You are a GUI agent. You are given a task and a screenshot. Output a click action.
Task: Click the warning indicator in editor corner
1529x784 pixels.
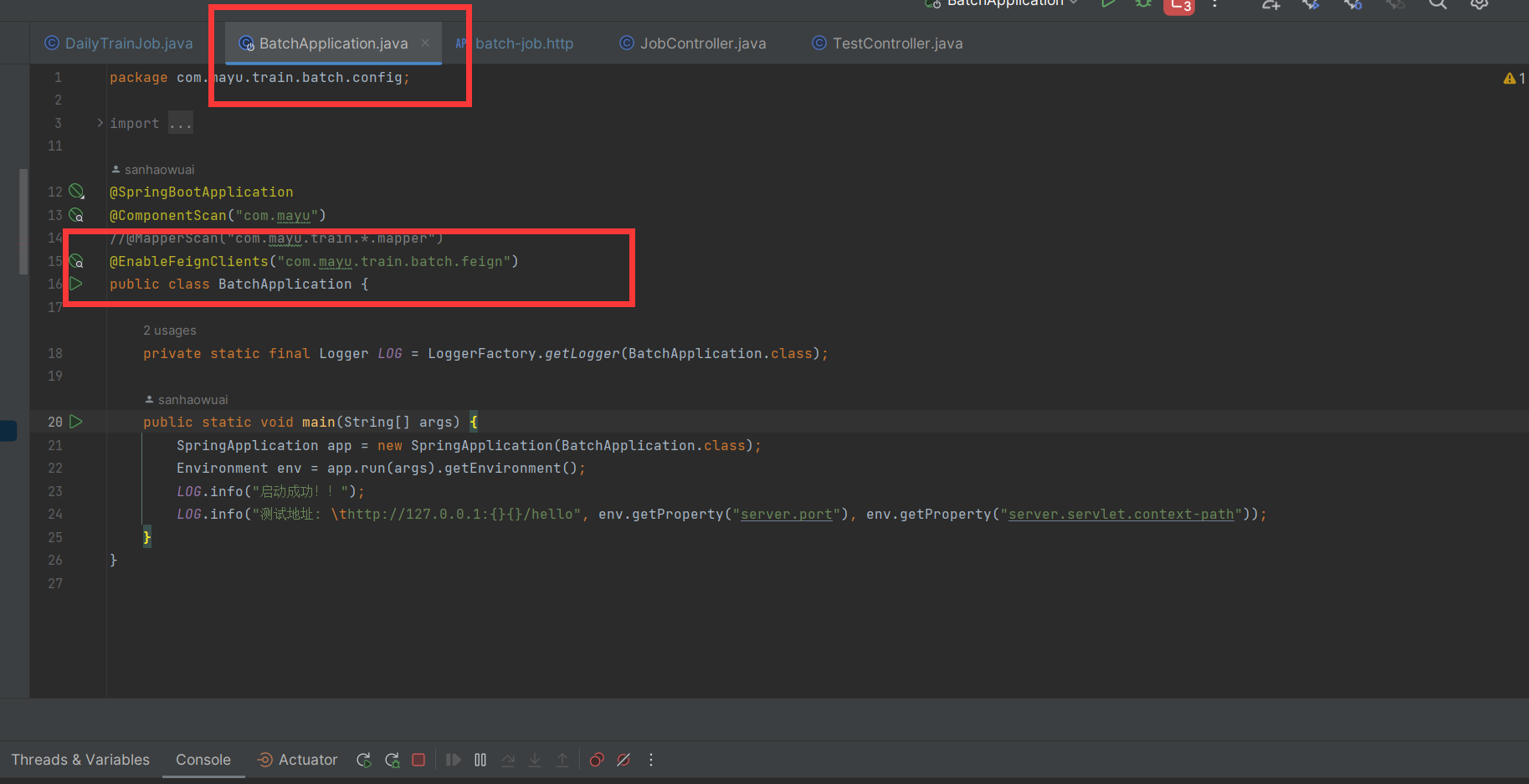tap(1514, 78)
